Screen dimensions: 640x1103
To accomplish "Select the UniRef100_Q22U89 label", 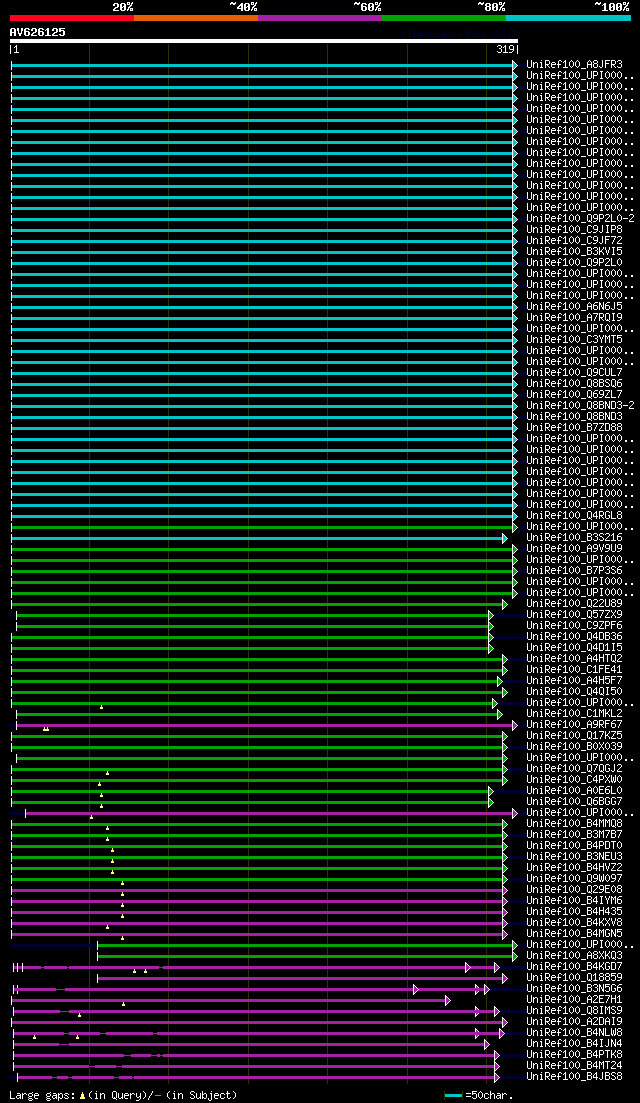I will 574,604.
